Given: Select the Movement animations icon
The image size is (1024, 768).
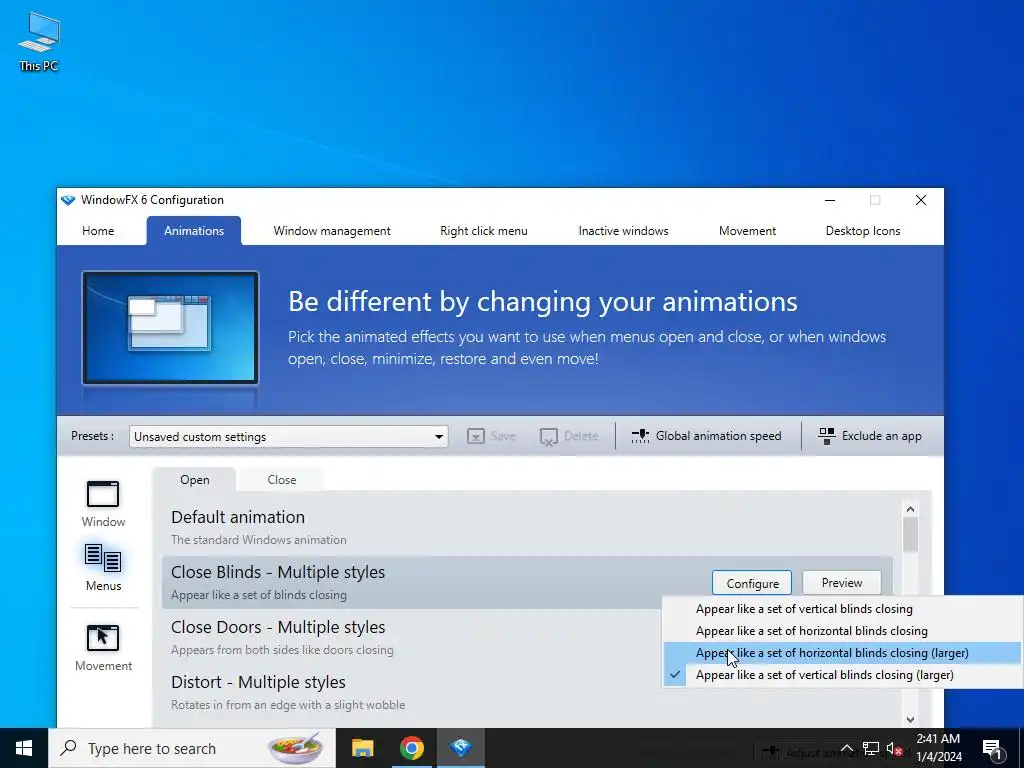Looking at the screenshot, I should pyautogui.click(x=103, y=638).
